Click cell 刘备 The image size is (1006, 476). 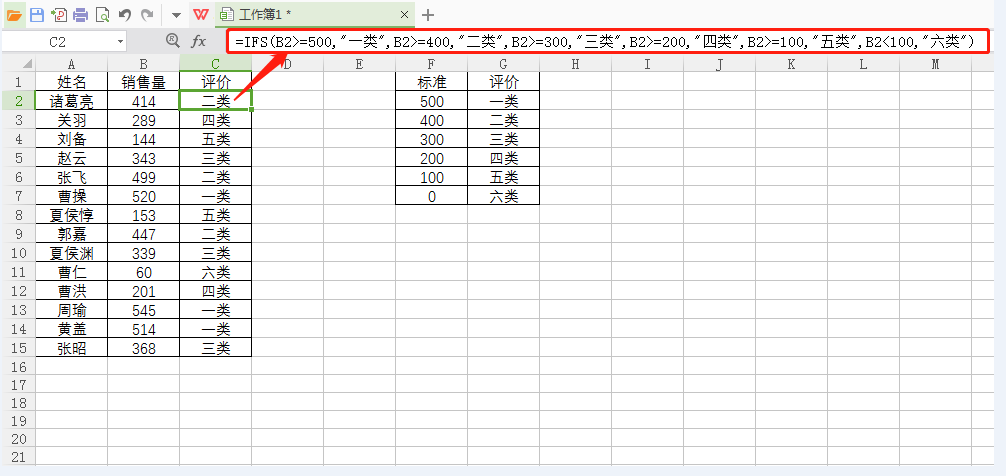click(71, 139)
